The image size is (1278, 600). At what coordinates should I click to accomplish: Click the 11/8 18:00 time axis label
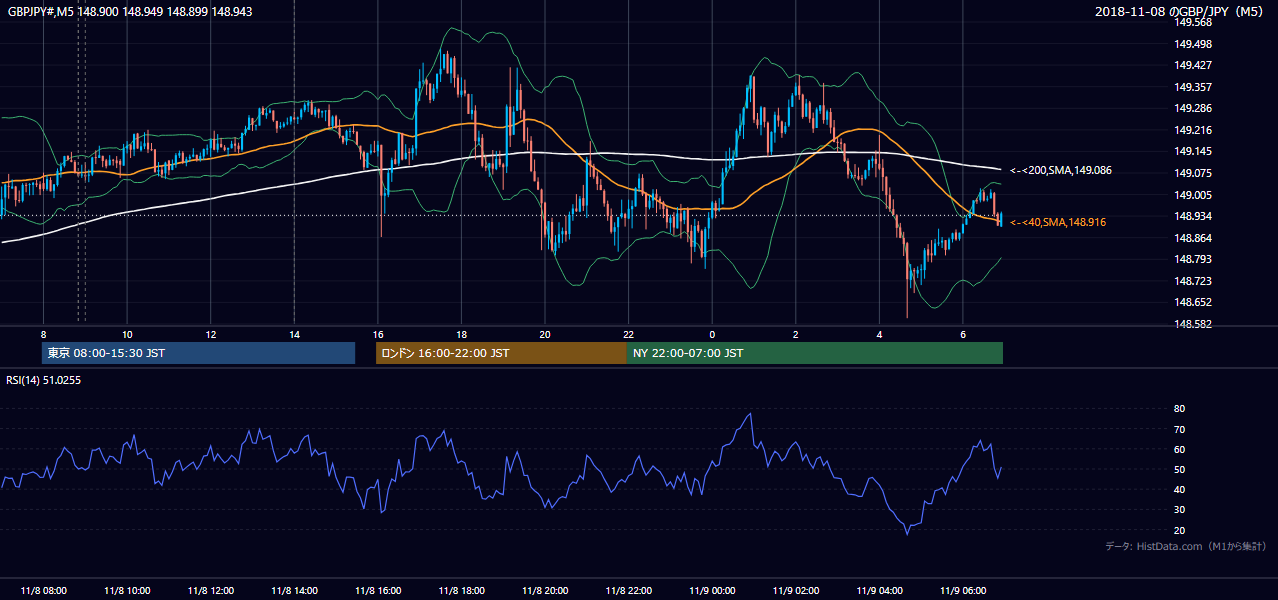pyautogui.click(x=462, y=591)
